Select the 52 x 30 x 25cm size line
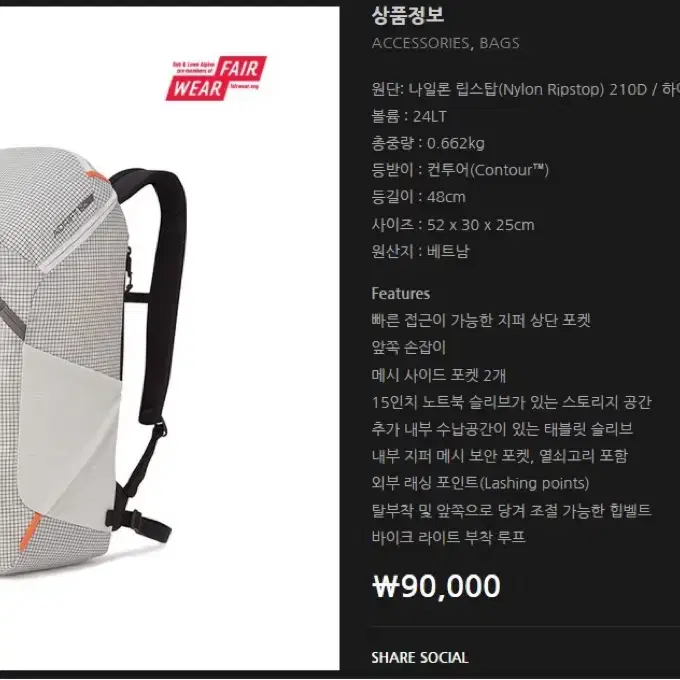 pyautogui.click(x=453, y=225)
